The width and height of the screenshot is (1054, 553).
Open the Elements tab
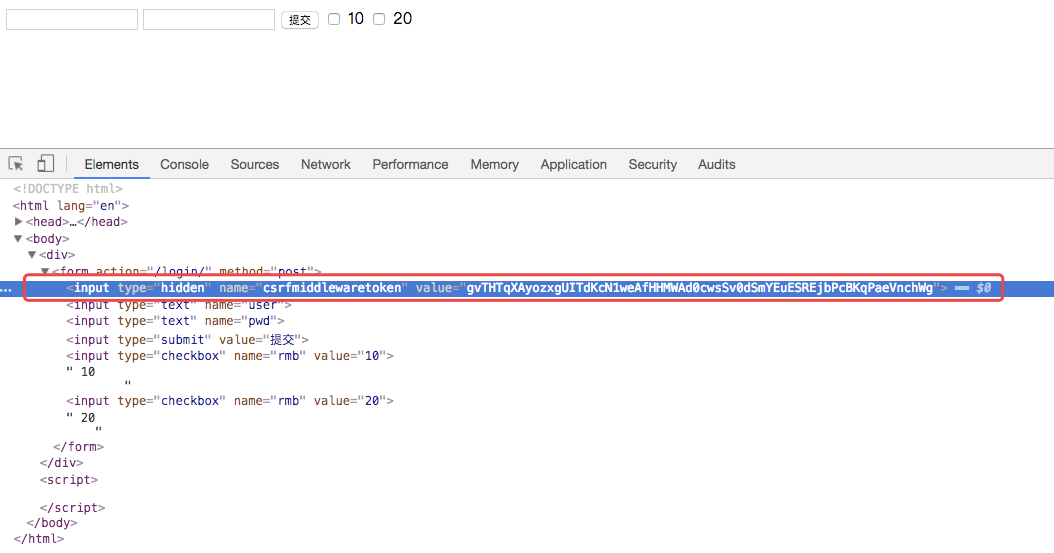112,165
